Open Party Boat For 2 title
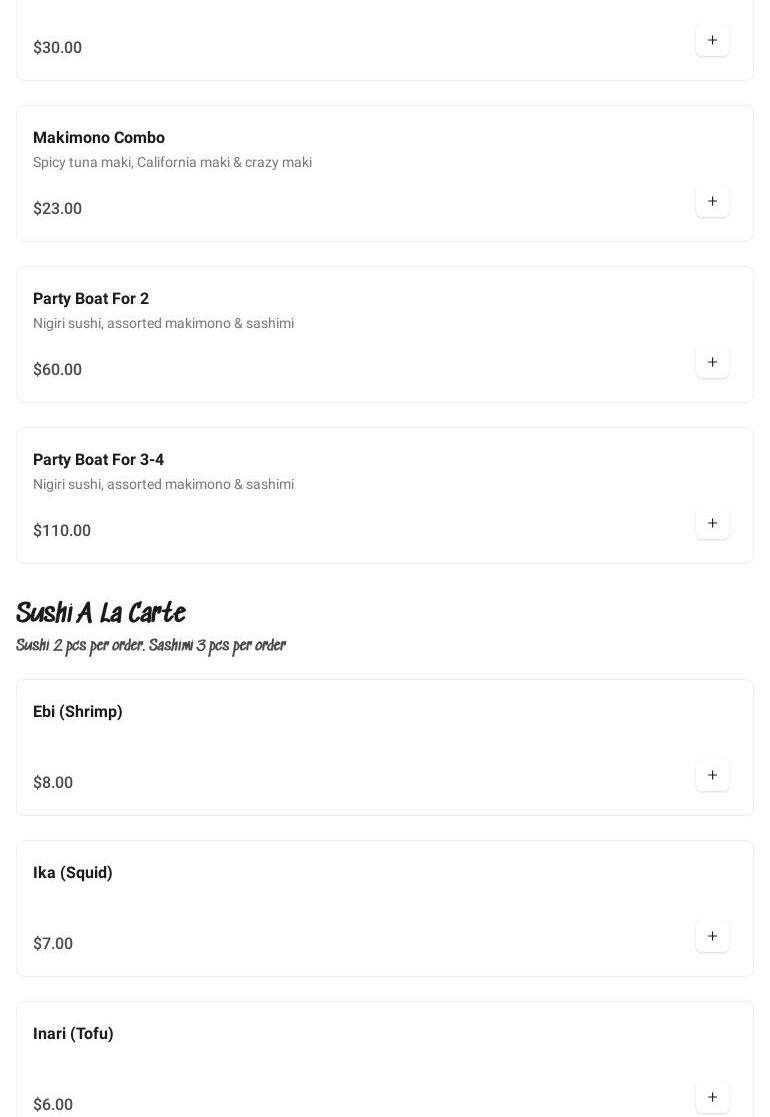The height and width of the screenshot is (1117, 770). [91, 299]
